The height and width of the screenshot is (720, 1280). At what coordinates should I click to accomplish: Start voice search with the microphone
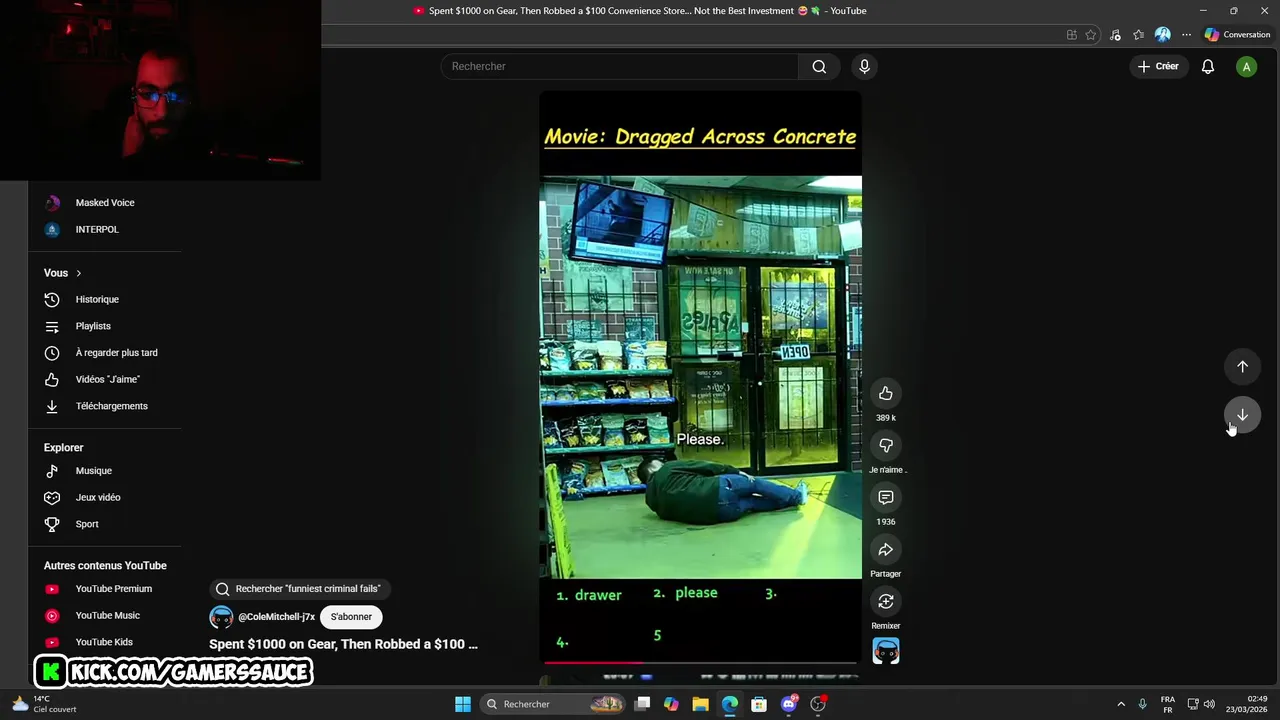[865, 66]
